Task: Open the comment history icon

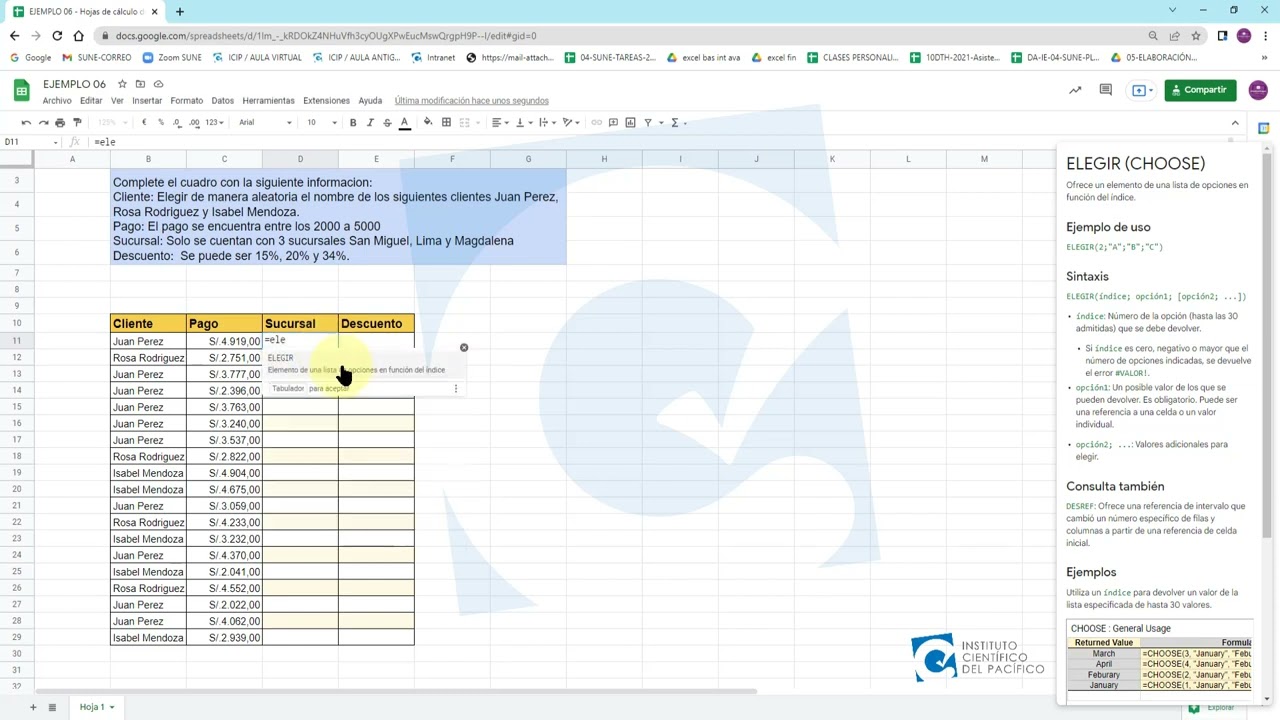Action: tap(1106, 90)
